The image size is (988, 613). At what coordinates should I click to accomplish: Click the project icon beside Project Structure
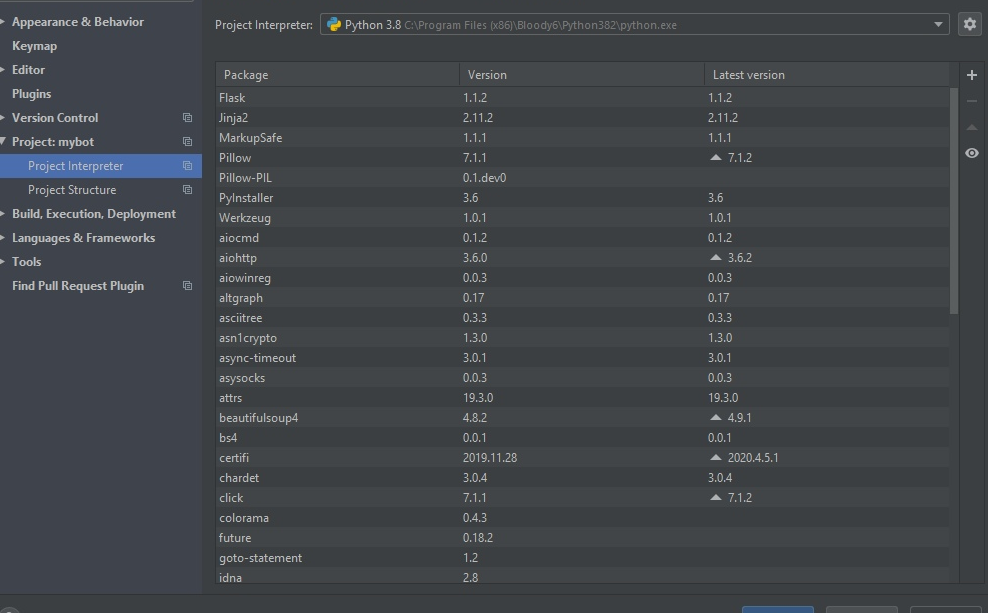click(x=187, y=190)
